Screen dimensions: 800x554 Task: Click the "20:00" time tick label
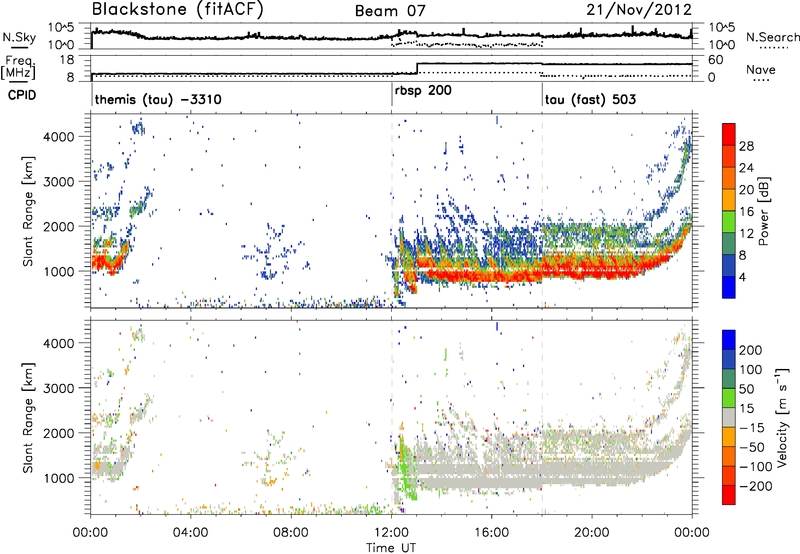tap(592, 533)
